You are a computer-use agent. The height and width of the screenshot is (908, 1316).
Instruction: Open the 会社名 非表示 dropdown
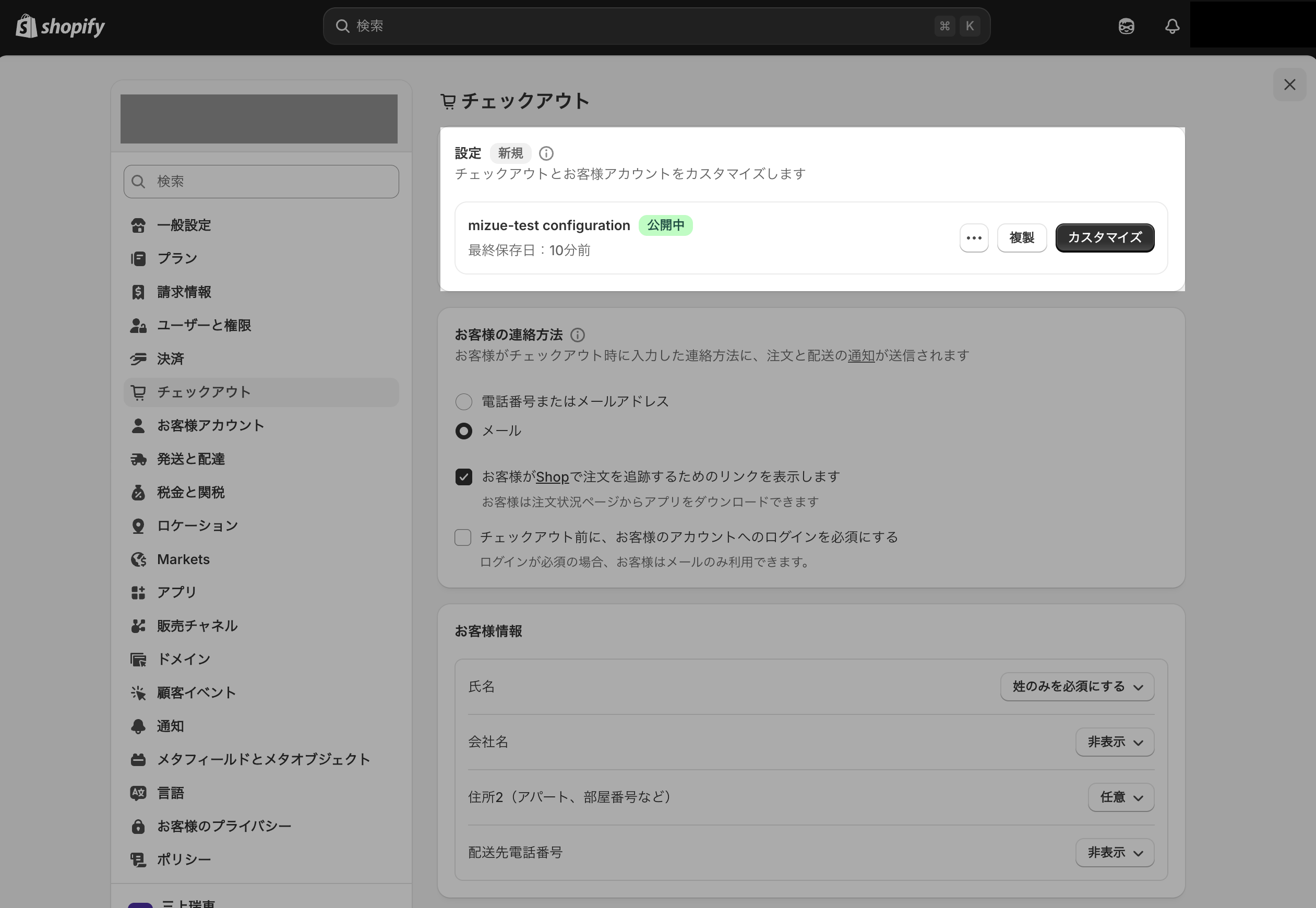[1114, 743]
